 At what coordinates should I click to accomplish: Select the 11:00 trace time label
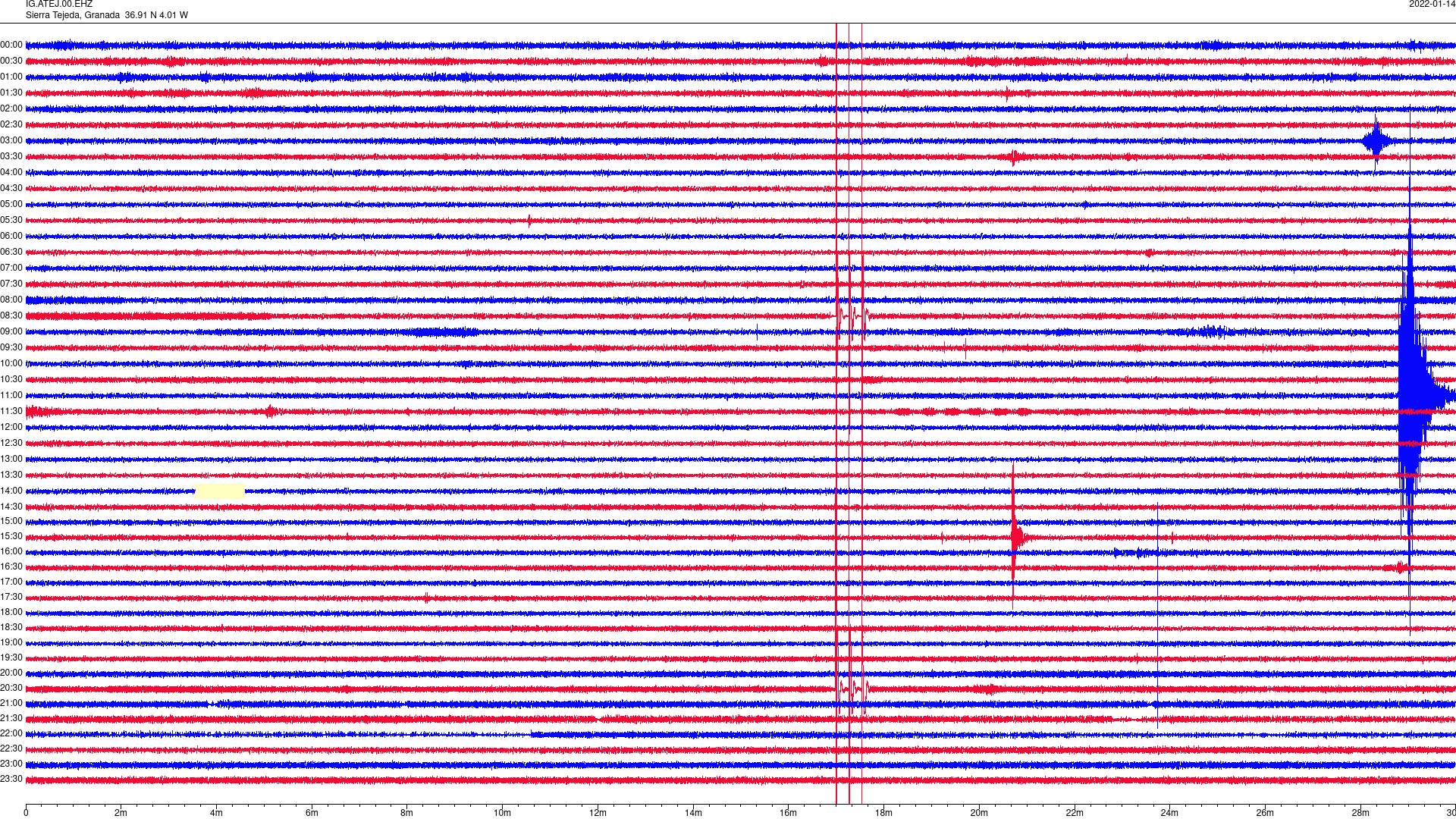tap(11, 395)
